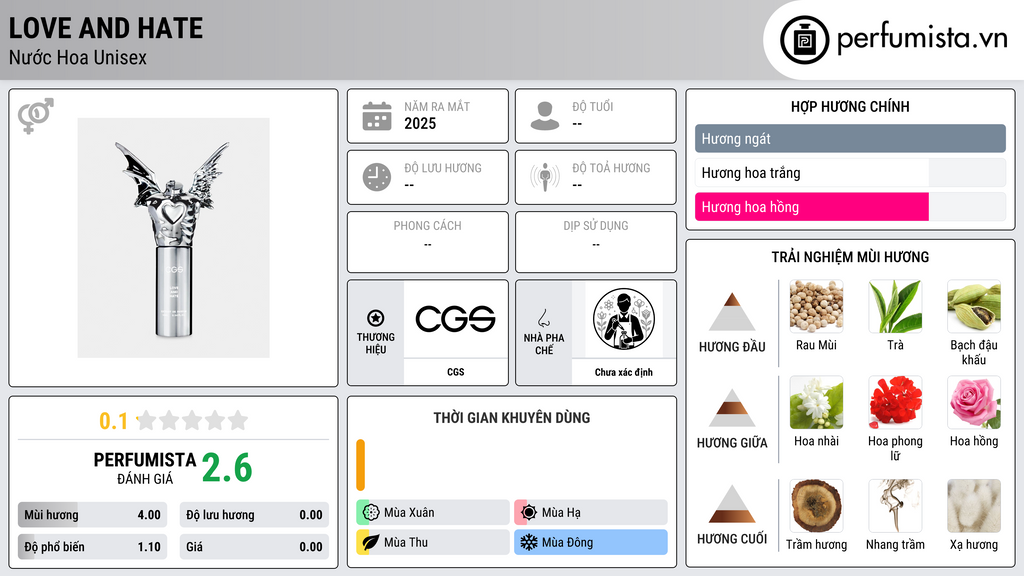Screen dimensions: 1024x576
Task: Click the star rating row next to 0.1
Action: pyautogui.click(x=192, y=420)
